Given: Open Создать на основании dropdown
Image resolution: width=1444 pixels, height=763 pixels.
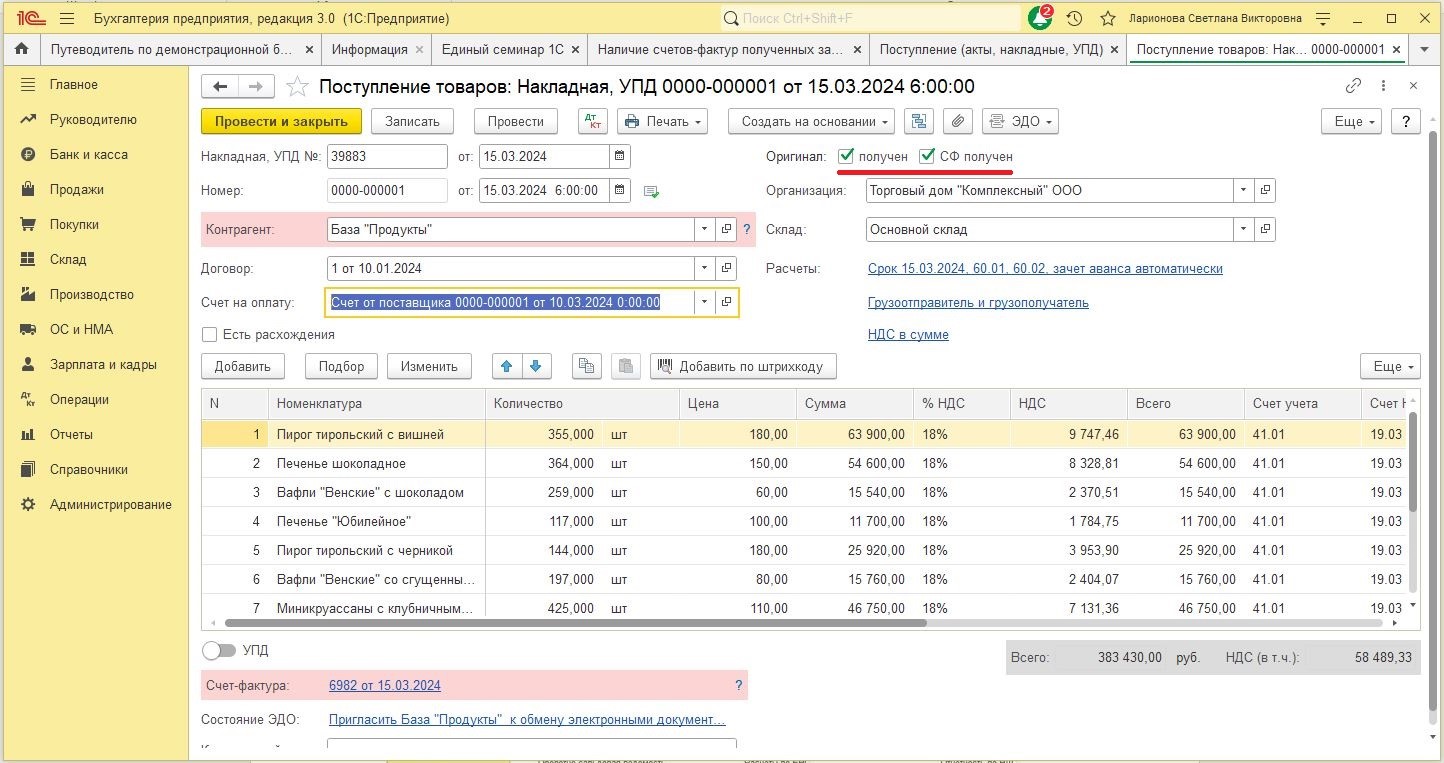Looking at the screenshot, I should coord(811,121).
